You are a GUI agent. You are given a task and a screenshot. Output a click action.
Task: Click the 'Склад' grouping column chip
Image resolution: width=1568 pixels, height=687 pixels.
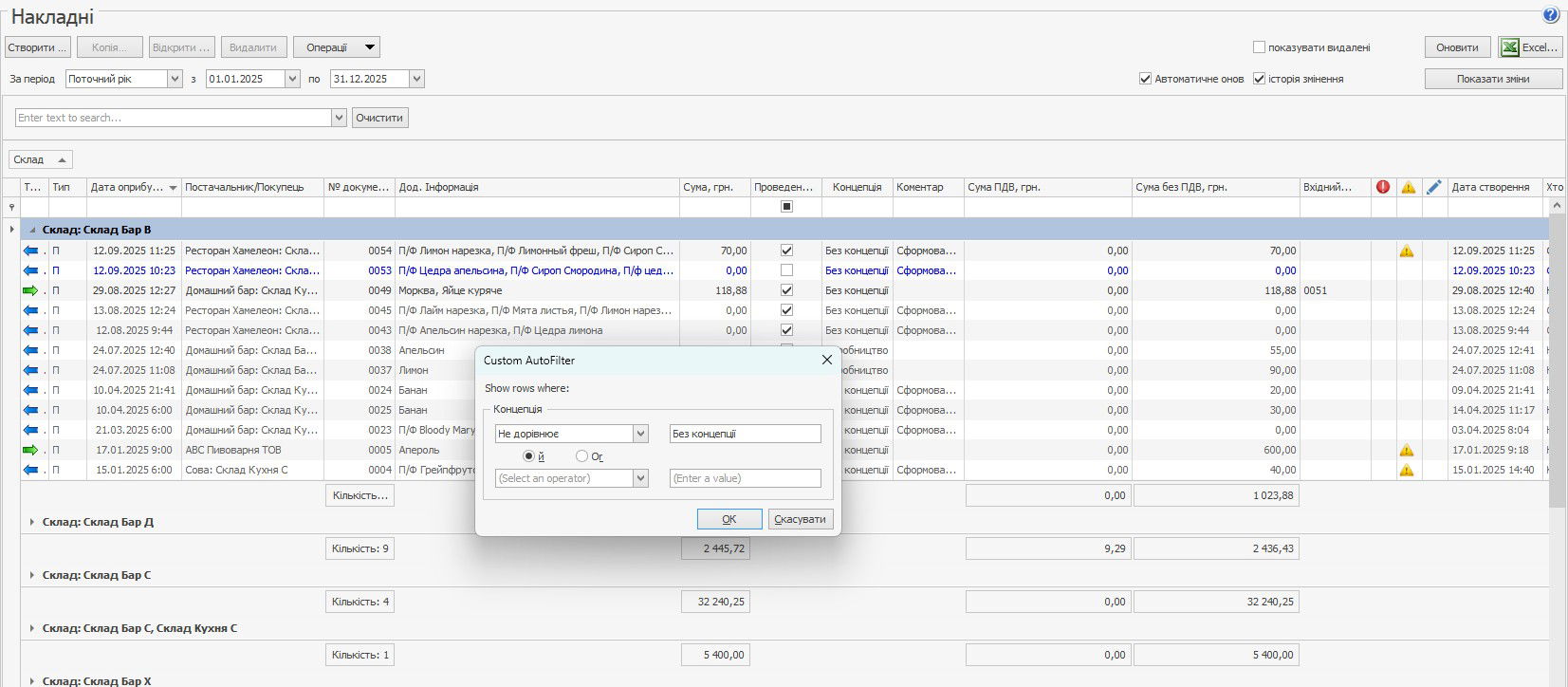click(40, 159)
